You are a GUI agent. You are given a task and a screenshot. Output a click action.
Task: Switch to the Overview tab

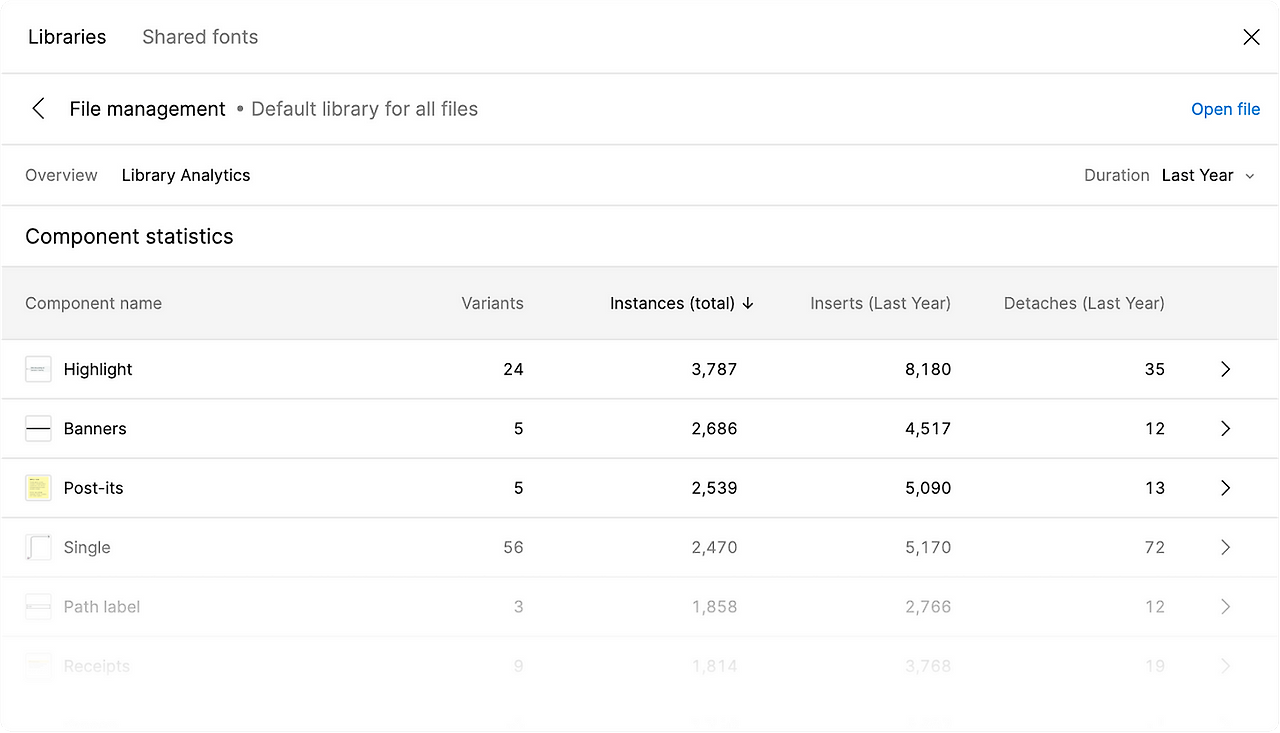pyautogui.click(x=61, y=175)
